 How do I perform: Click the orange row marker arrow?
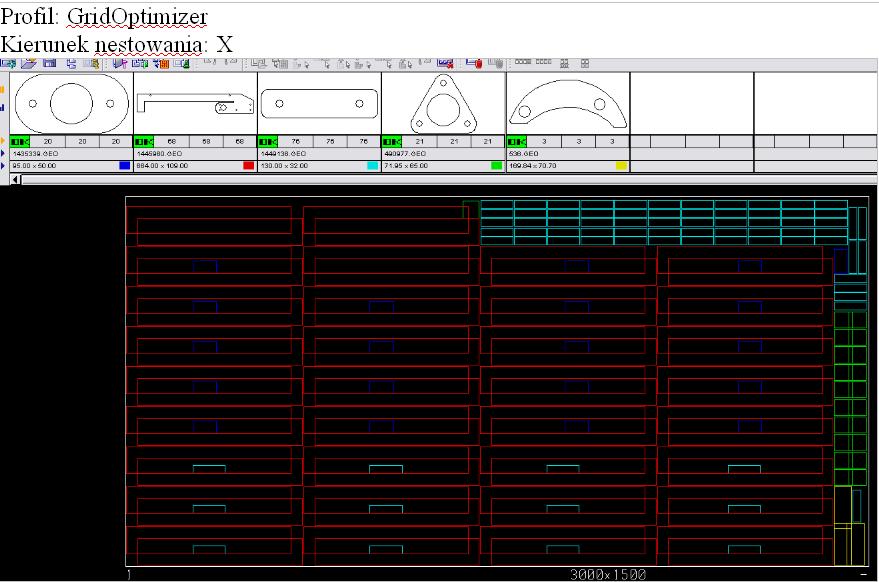coord(3,141)
